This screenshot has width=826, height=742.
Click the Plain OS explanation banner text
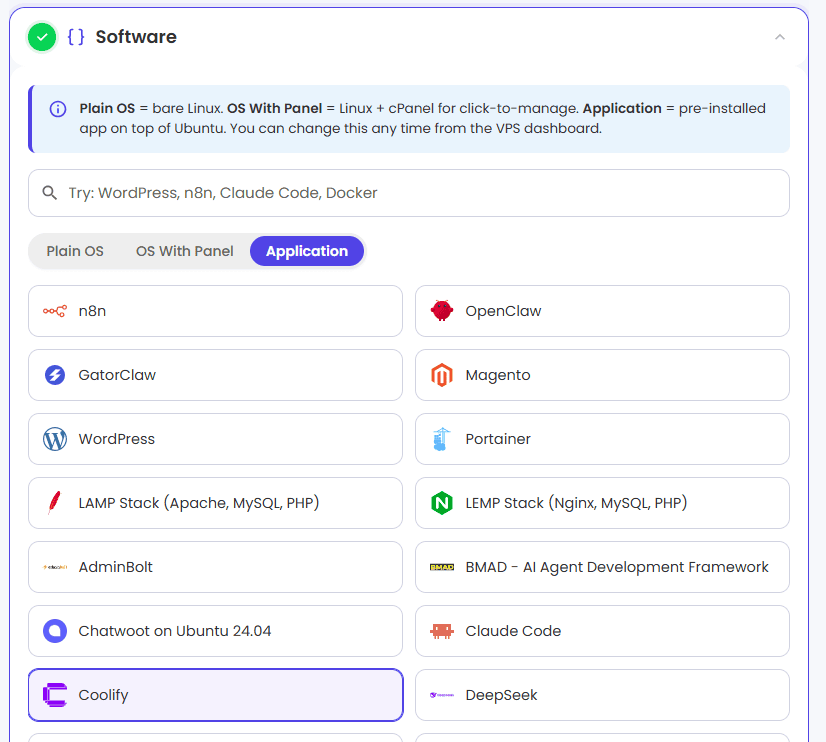tap(422, 118)
